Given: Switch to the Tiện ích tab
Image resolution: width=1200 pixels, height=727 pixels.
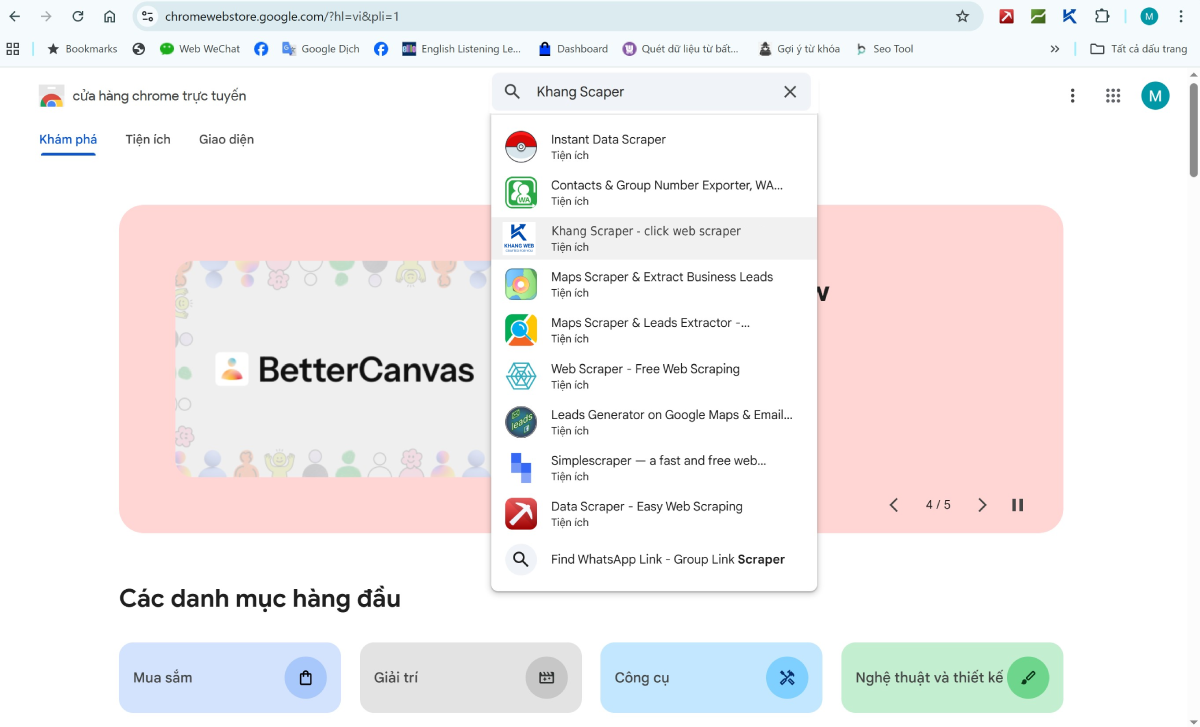Looking at the screenshot, I should coord(147,139).
